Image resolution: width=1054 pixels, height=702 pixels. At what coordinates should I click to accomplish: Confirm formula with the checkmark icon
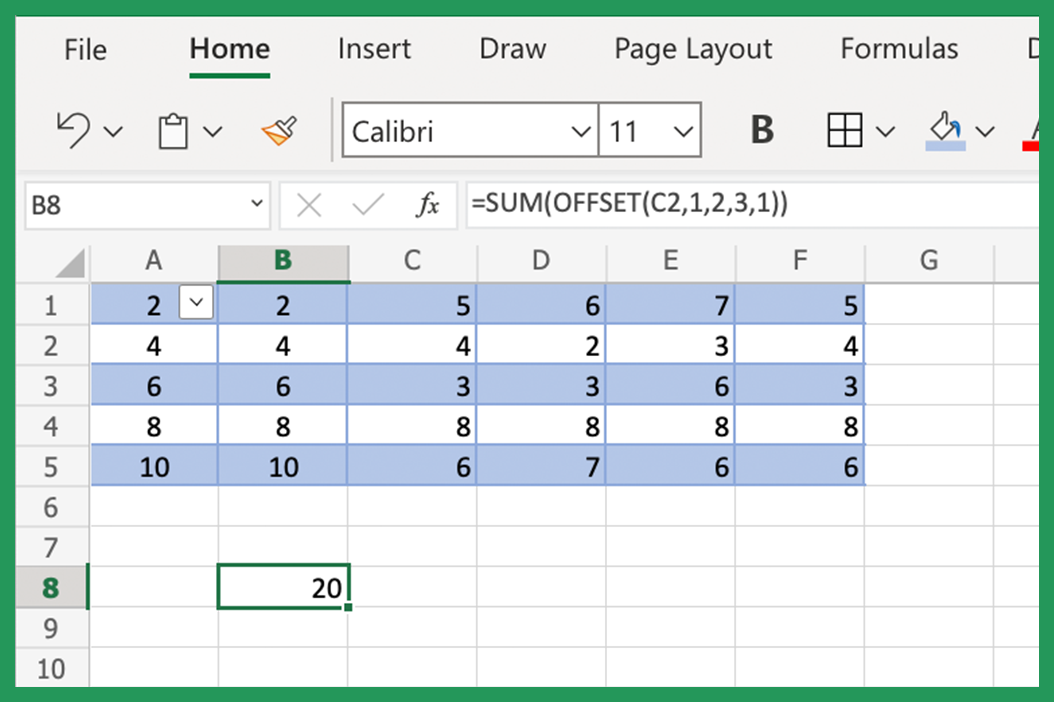[x=368, y=204]
